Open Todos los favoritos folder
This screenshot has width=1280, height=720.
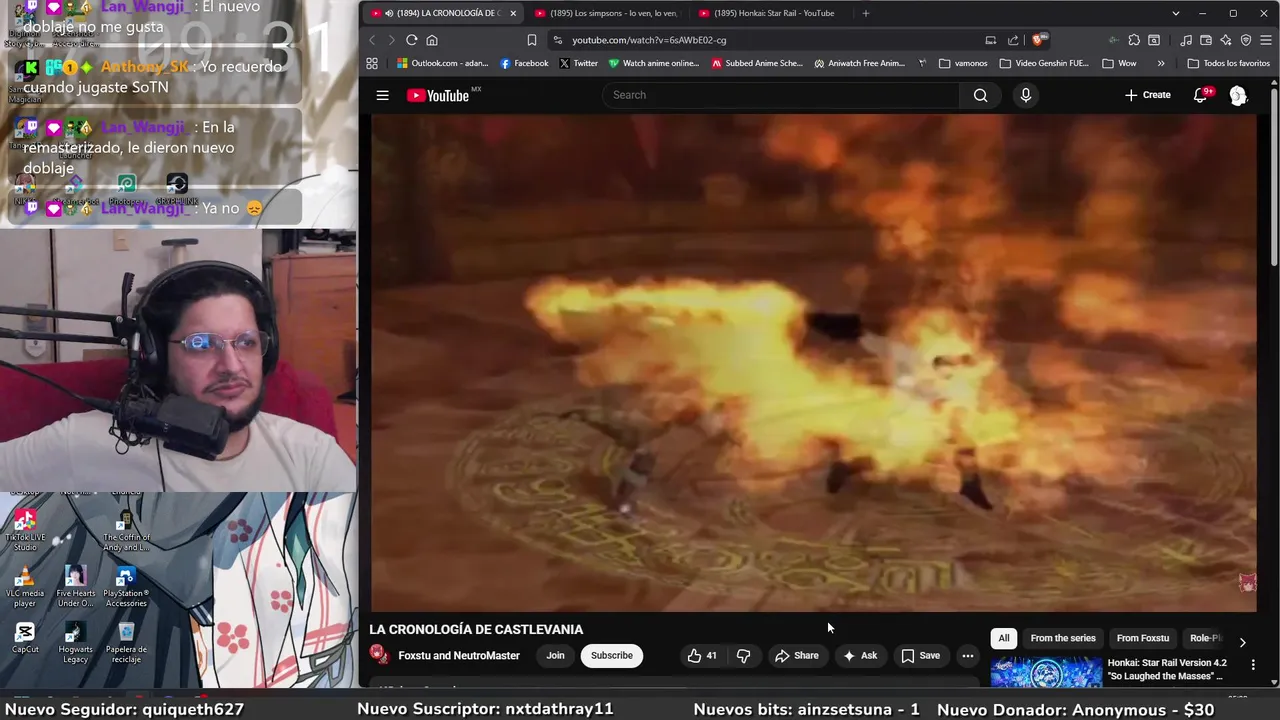[1228, 63]
